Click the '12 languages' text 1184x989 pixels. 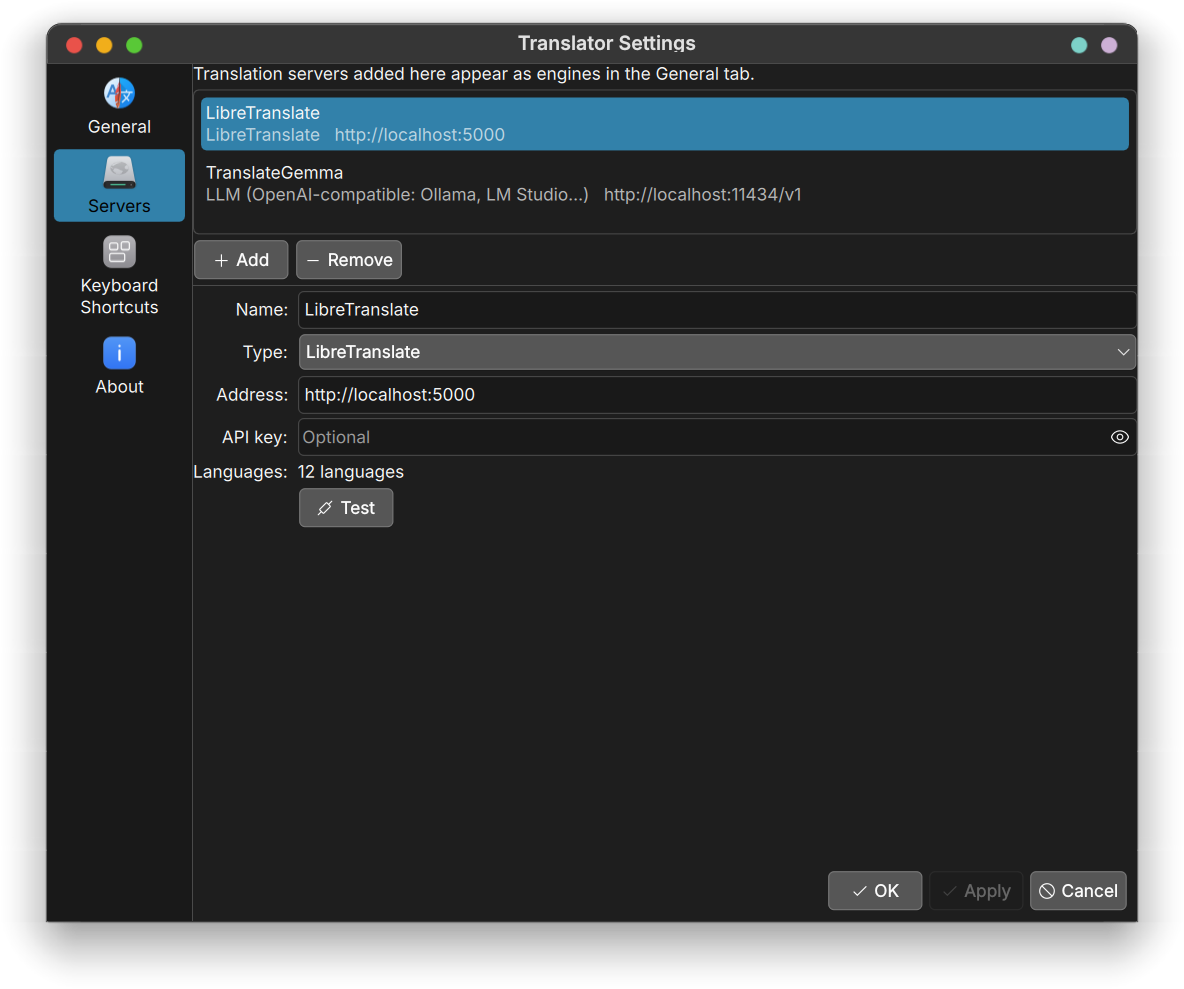point(350,472)
